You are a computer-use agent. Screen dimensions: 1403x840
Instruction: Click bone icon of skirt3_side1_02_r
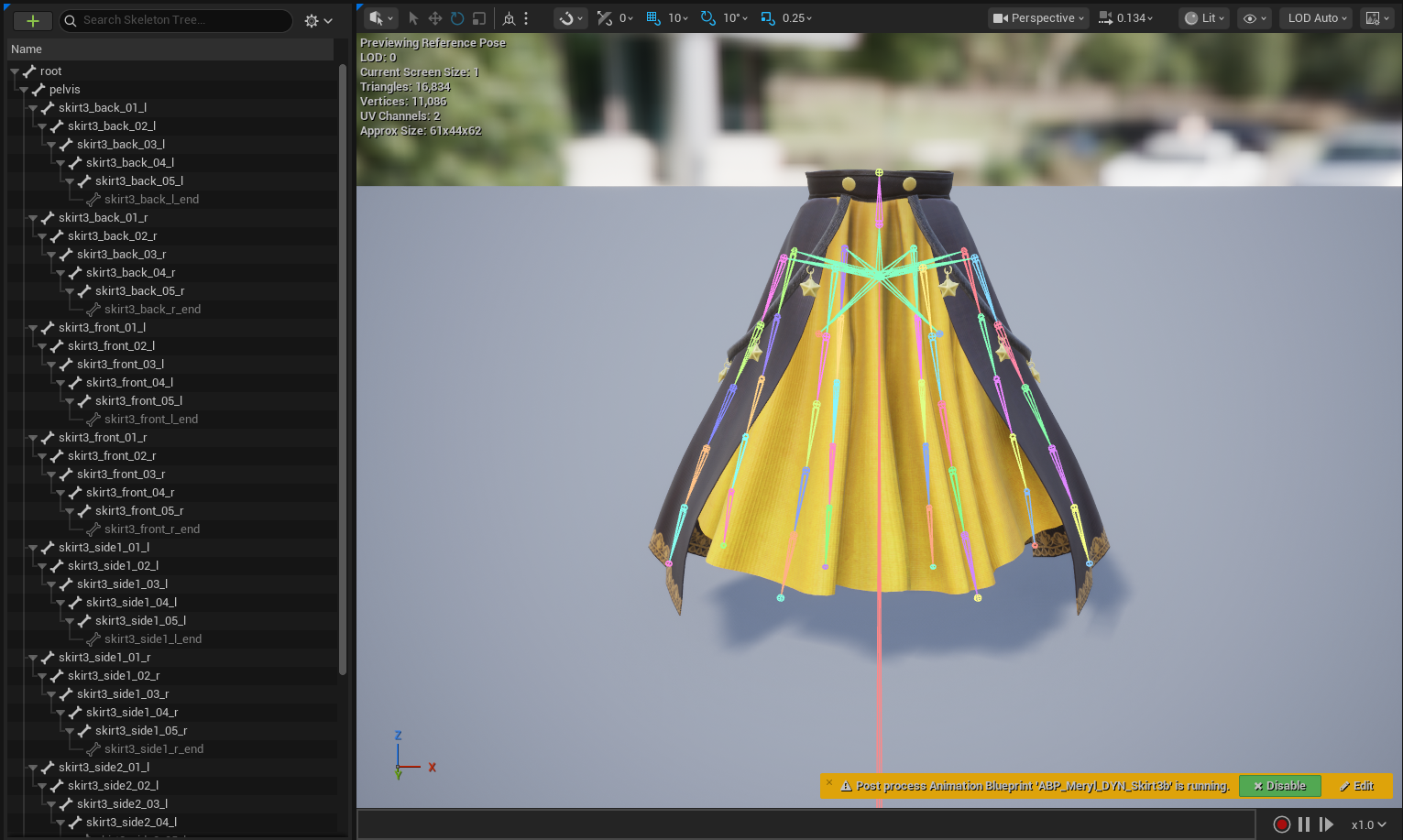57,676
